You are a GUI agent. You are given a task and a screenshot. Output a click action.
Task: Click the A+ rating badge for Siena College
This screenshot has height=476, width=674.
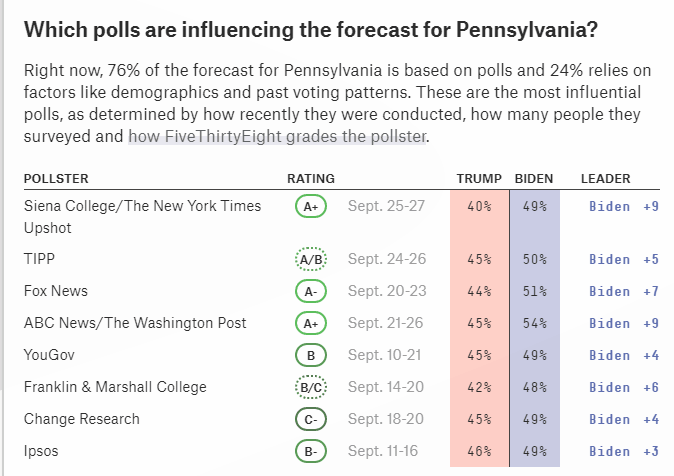tap(311, 206)
